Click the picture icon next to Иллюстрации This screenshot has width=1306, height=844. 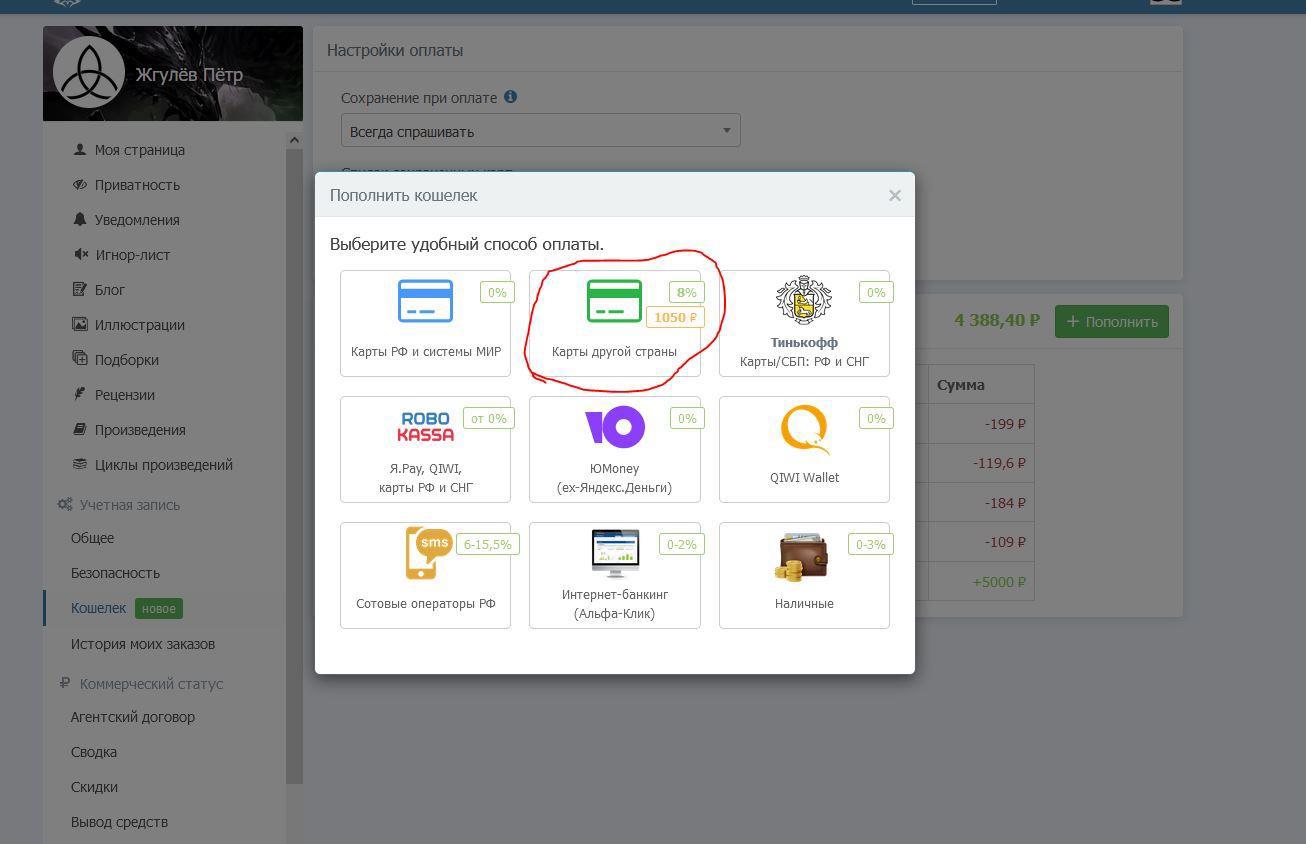point(80,325)
